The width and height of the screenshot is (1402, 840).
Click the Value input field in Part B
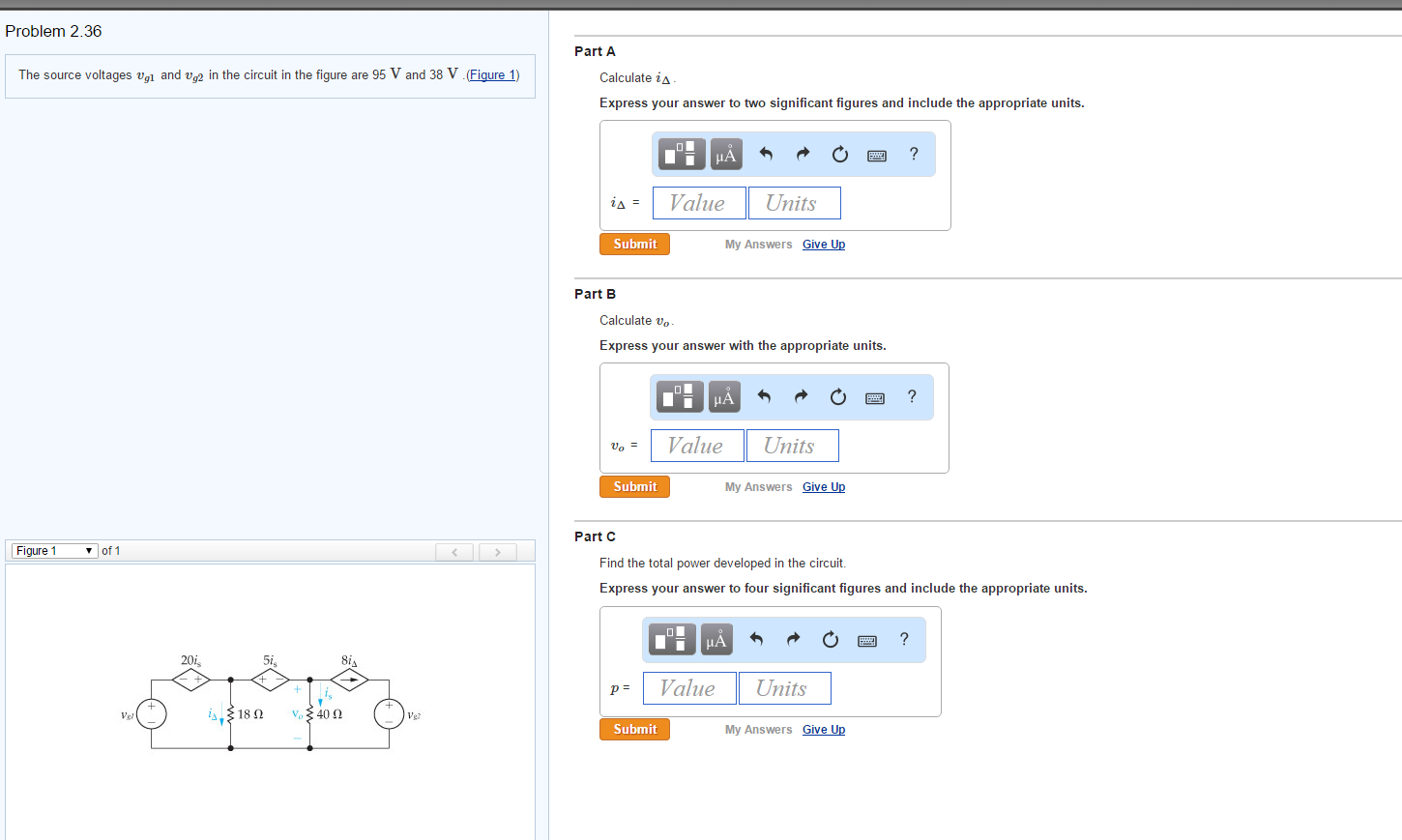696,445
